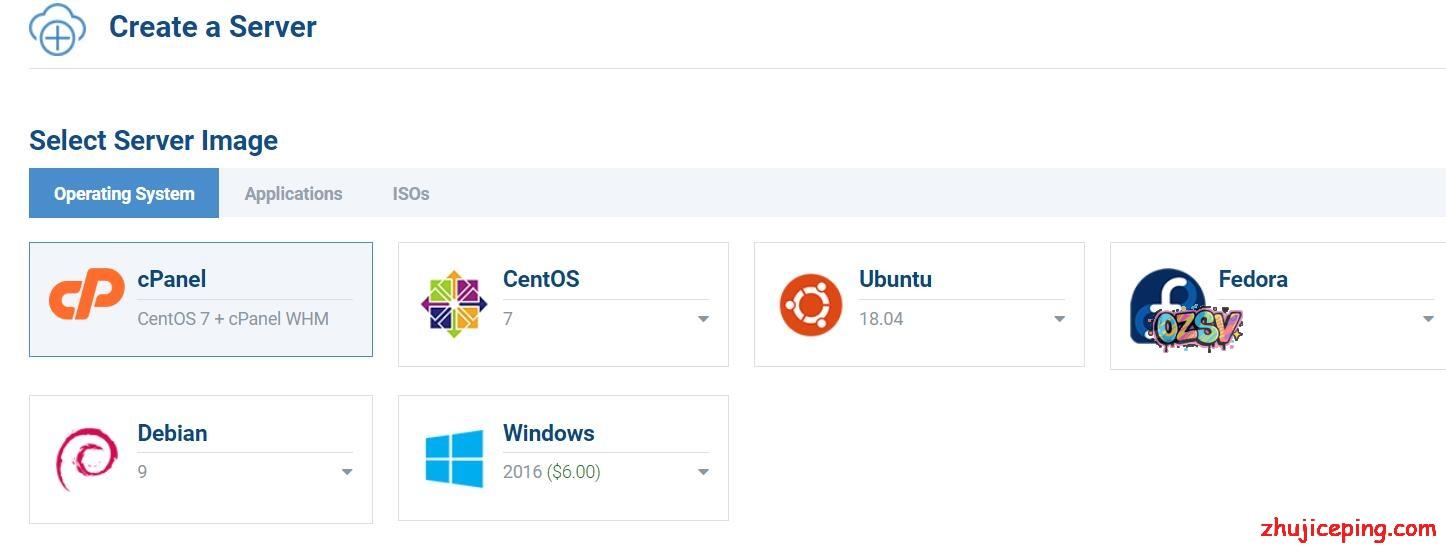Open the ISOs tab
This screenshot has height=553, width=1446.
coord(411,194)
